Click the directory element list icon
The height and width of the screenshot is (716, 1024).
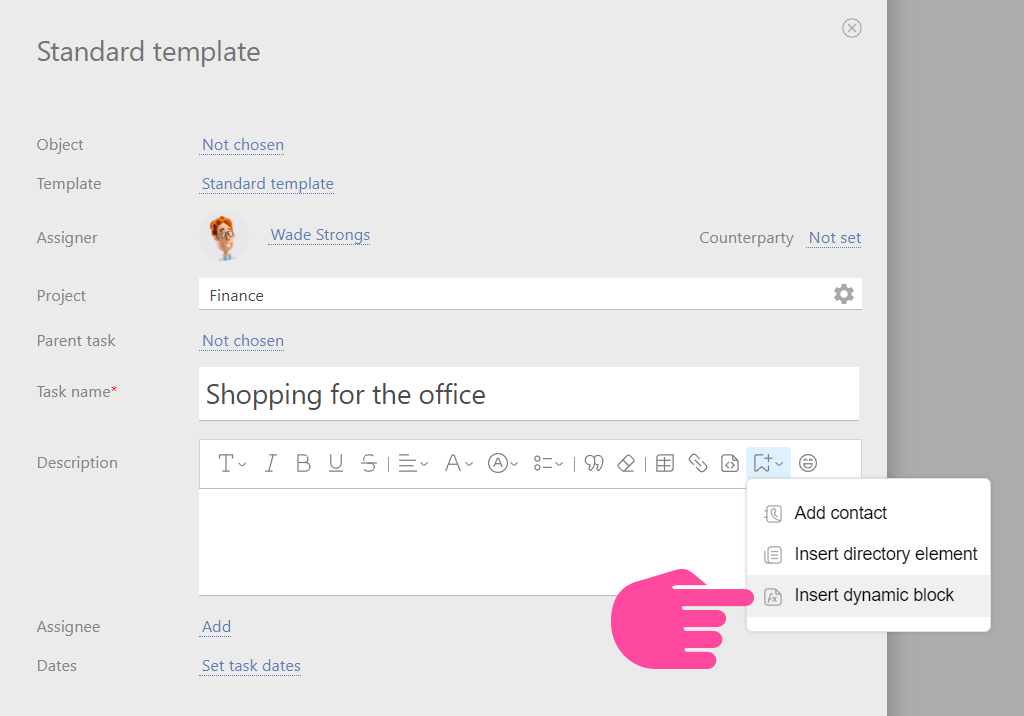(x=773, y=555)
